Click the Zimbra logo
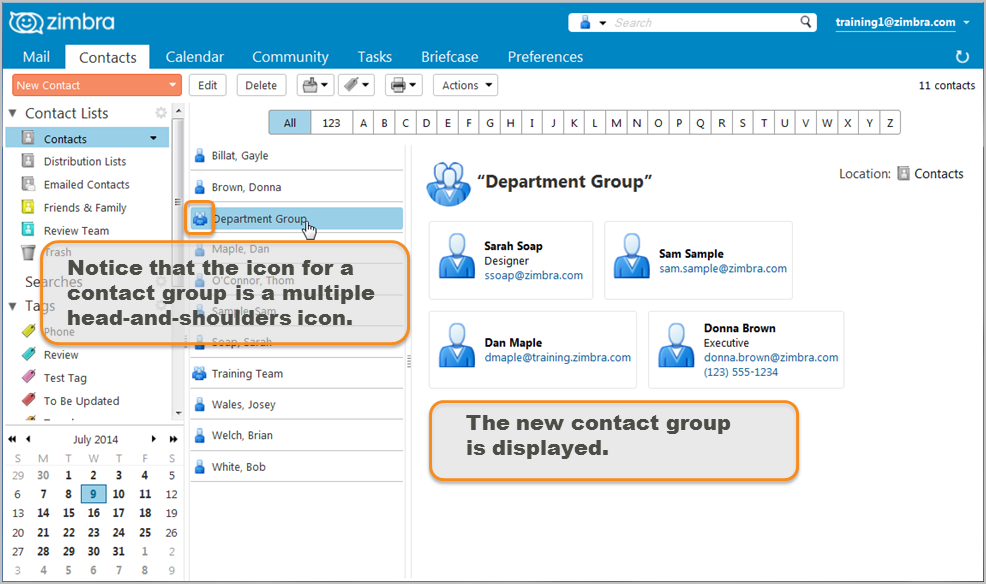The height and width of the screenshot is (584, 986). point(62,23)
